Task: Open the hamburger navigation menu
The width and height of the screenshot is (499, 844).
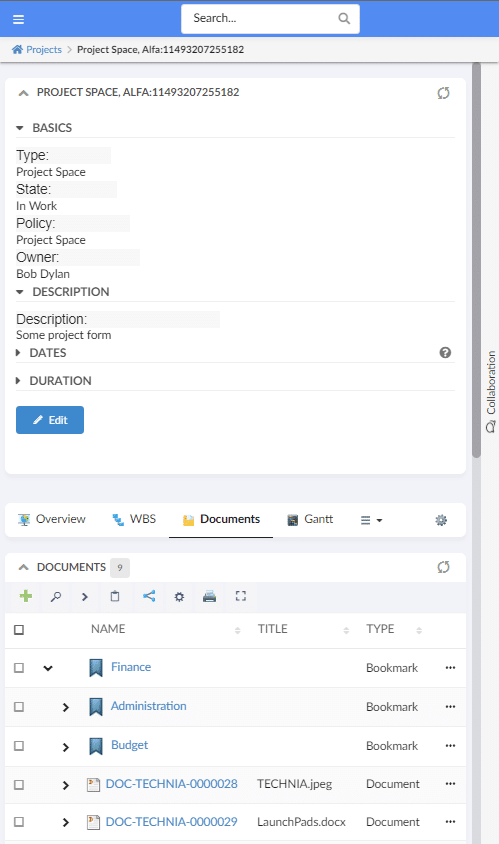Action: 18,19
